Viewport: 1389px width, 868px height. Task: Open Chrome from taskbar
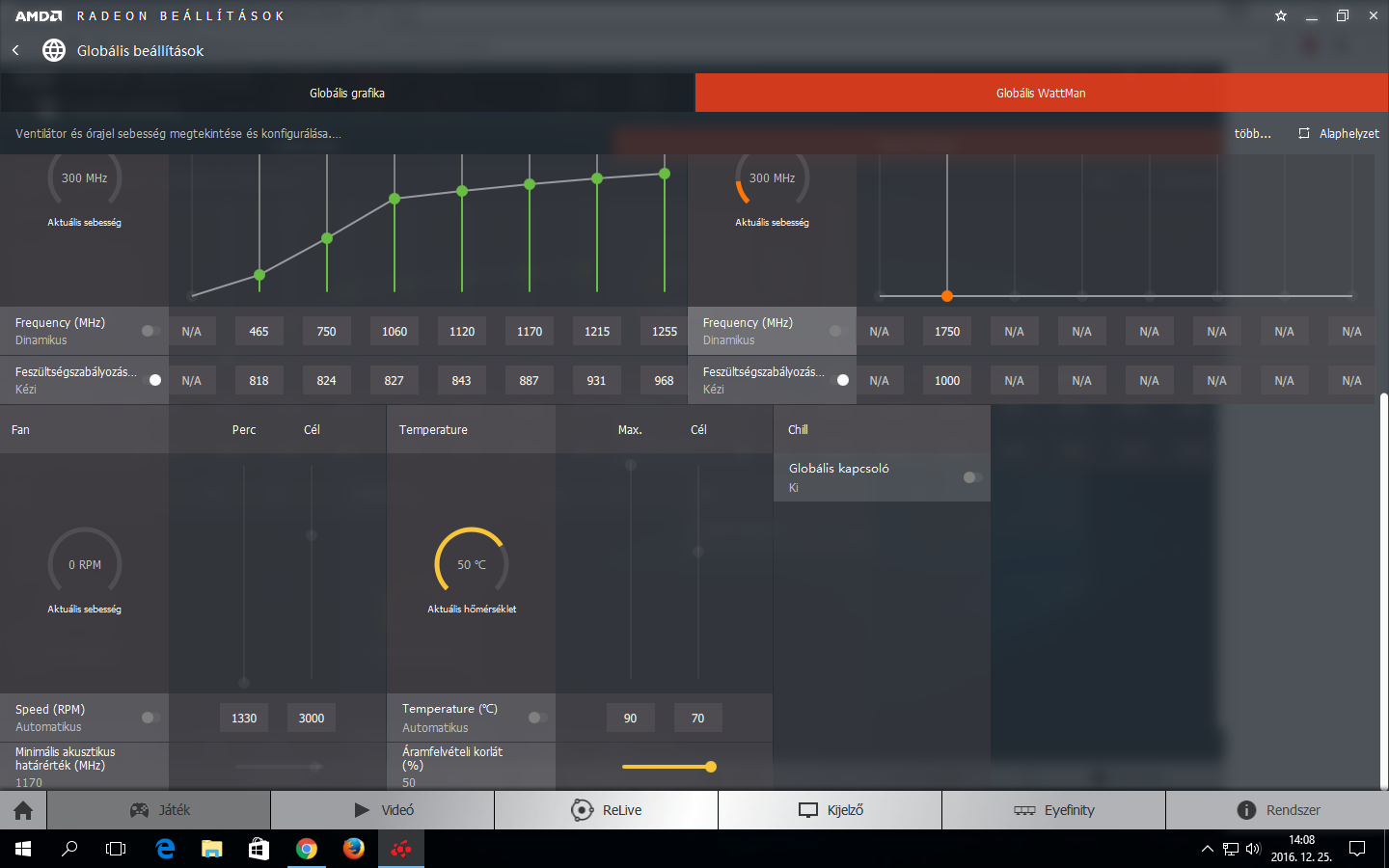[307, 849]
